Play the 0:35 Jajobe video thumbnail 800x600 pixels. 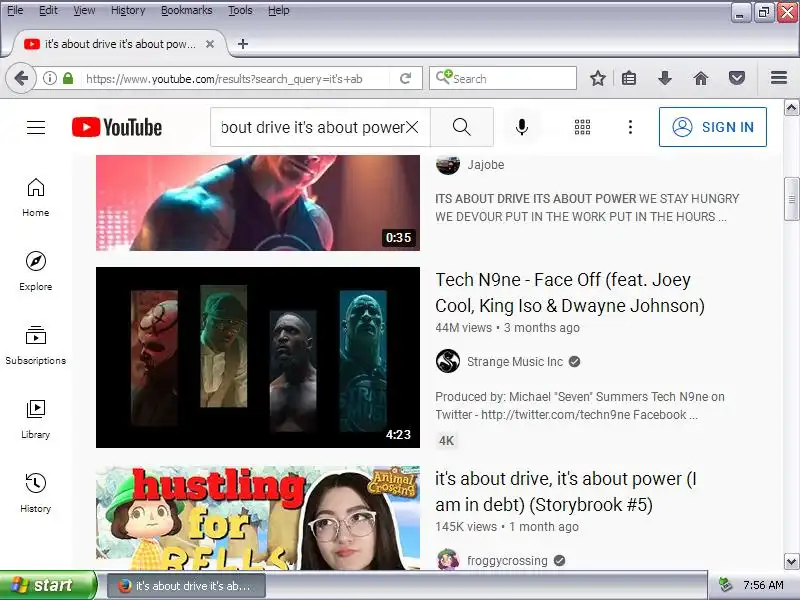pyautogui.click(x=258, y=203)
